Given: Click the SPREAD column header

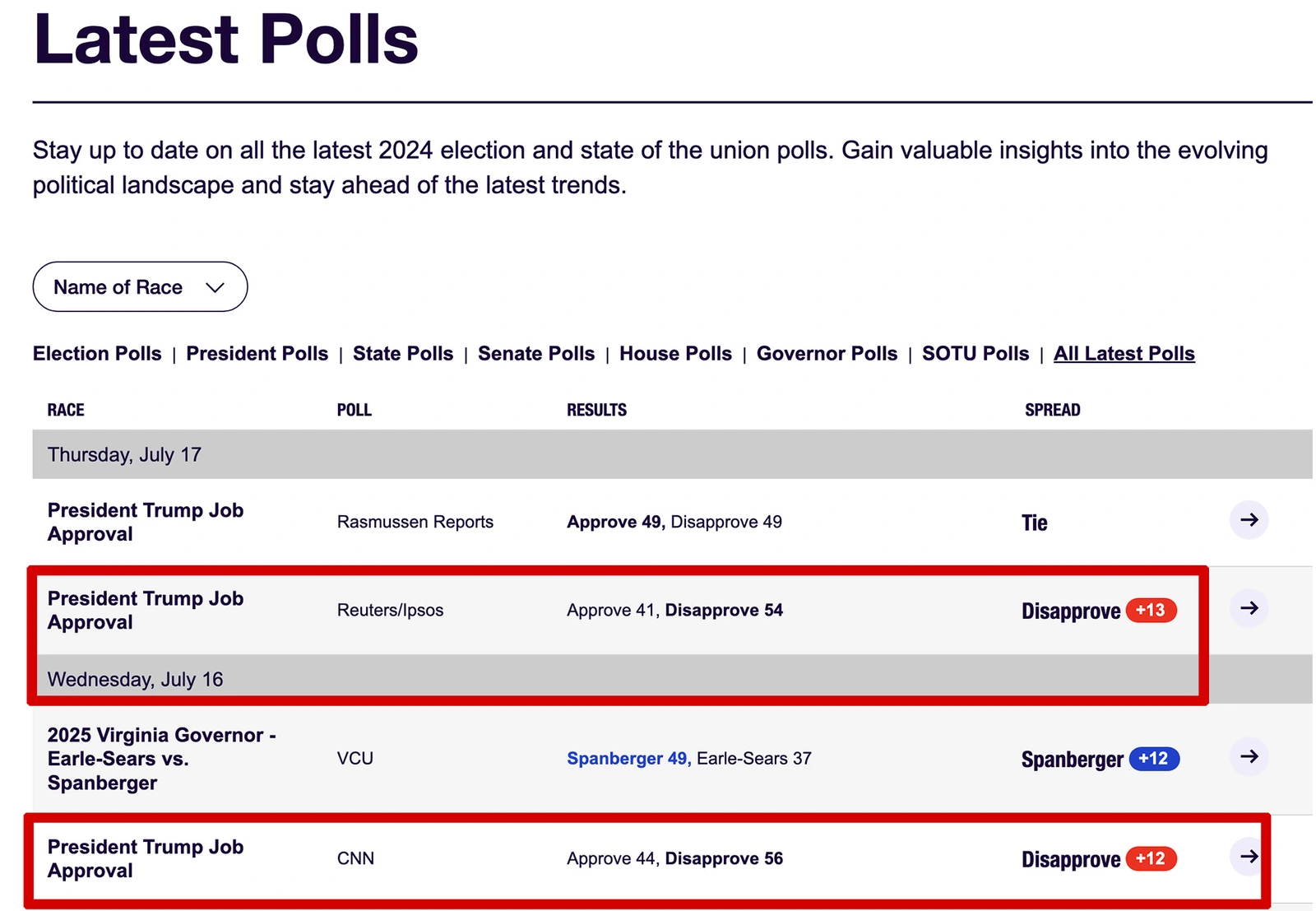Looking at the screenshot, I should pyautogui.click(x=1053, y=409).
